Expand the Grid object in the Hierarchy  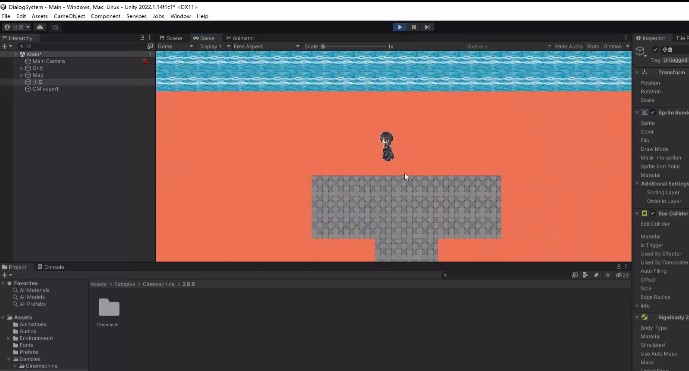pos(21,68)
